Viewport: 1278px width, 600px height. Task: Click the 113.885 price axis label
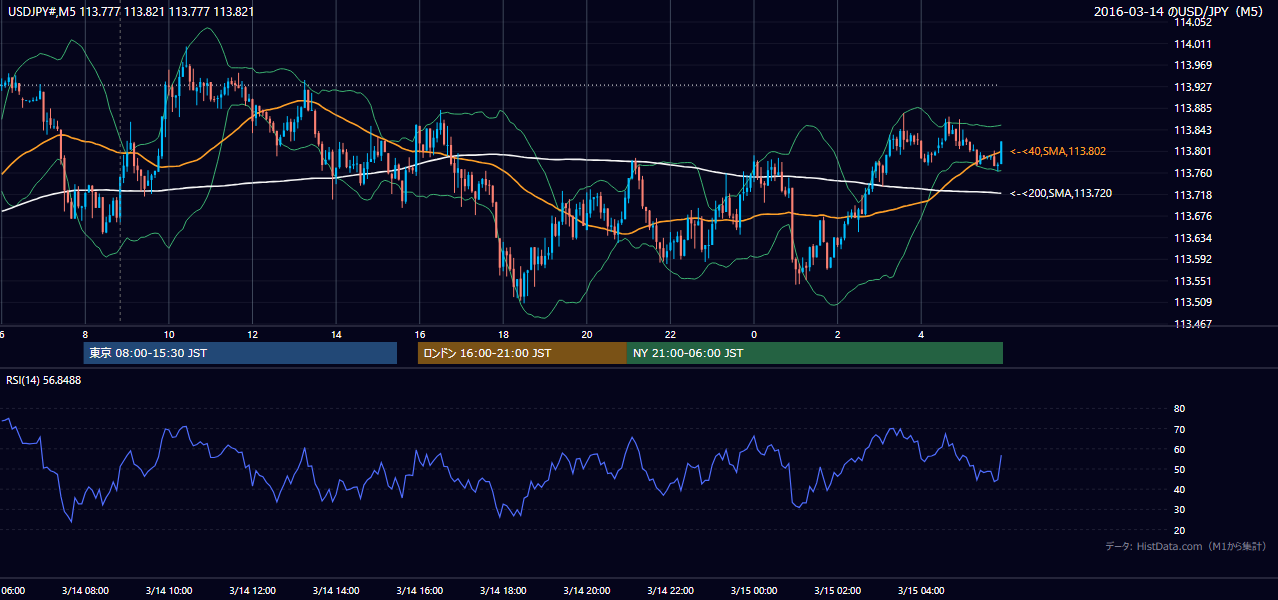[1193, 108]
